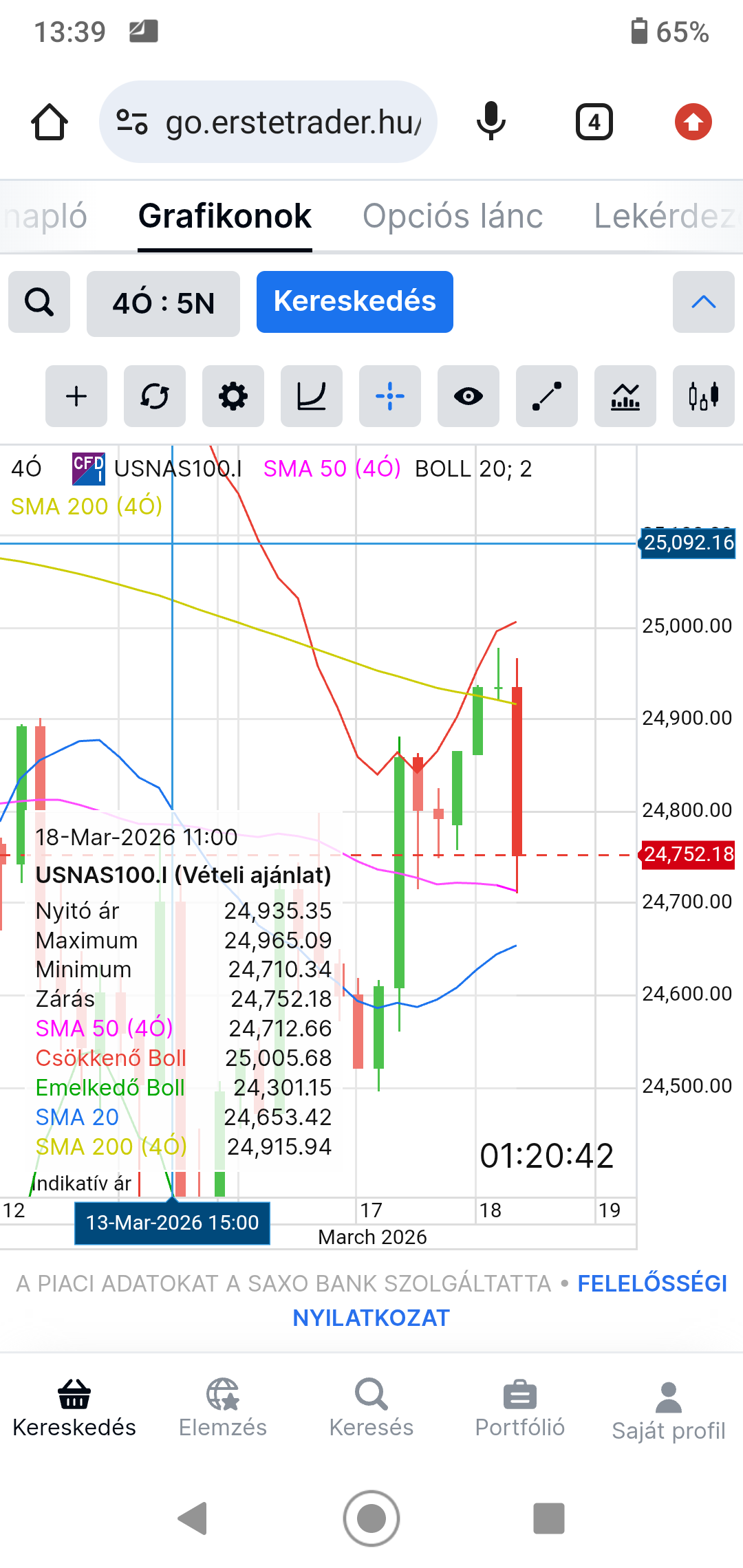
Task: Tap the browser home icon
Action: 50,122
